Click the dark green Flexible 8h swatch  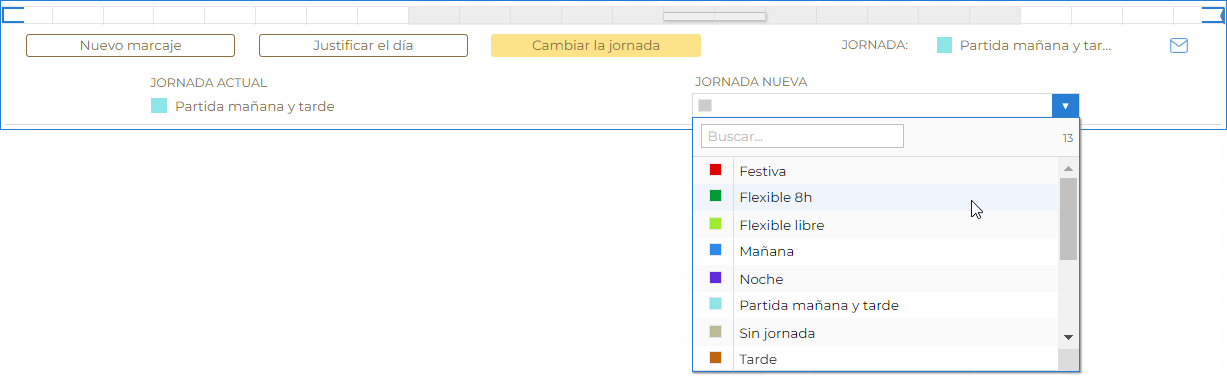pos(715,196)
